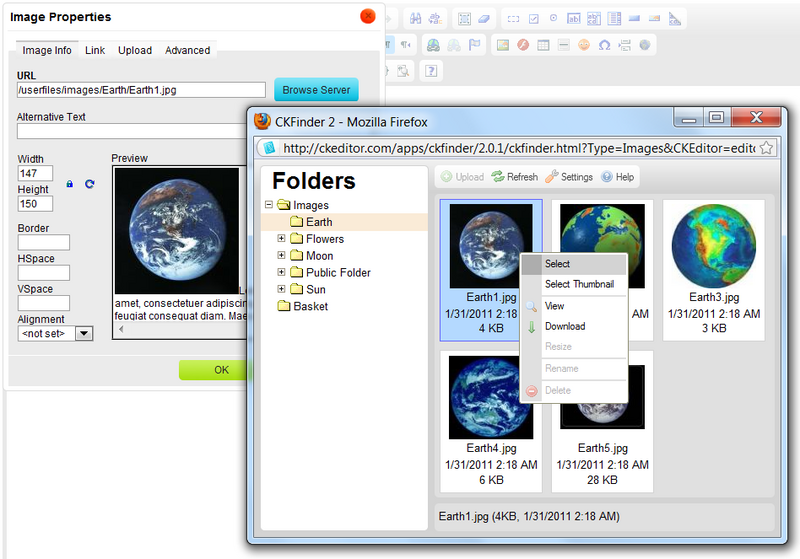The image size is (800, 559).
Task: Click the Show Blocks icon in toolbar
Action: [x=403, y=71]
